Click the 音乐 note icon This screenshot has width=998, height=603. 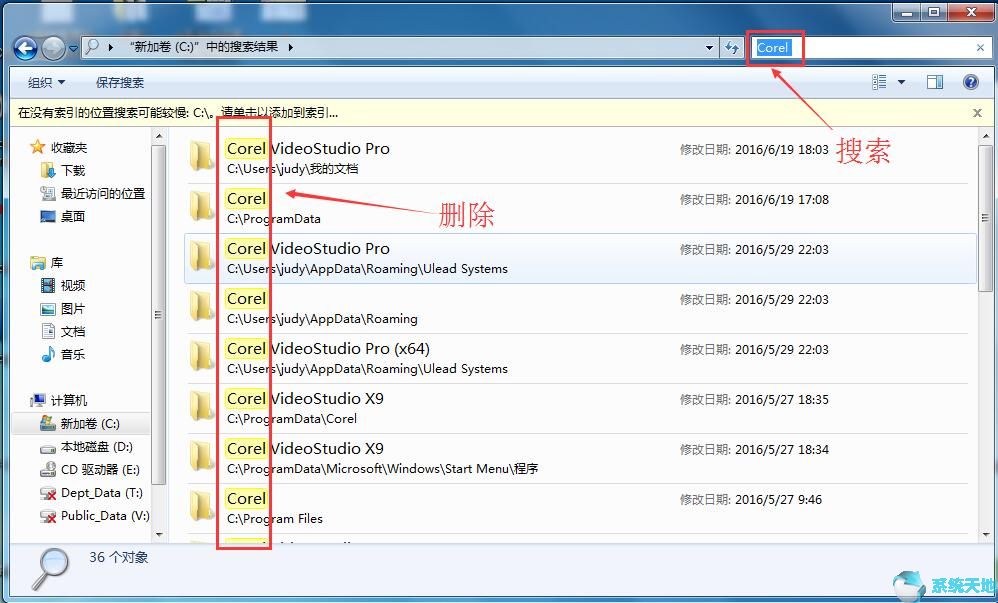tap(48, 354)
